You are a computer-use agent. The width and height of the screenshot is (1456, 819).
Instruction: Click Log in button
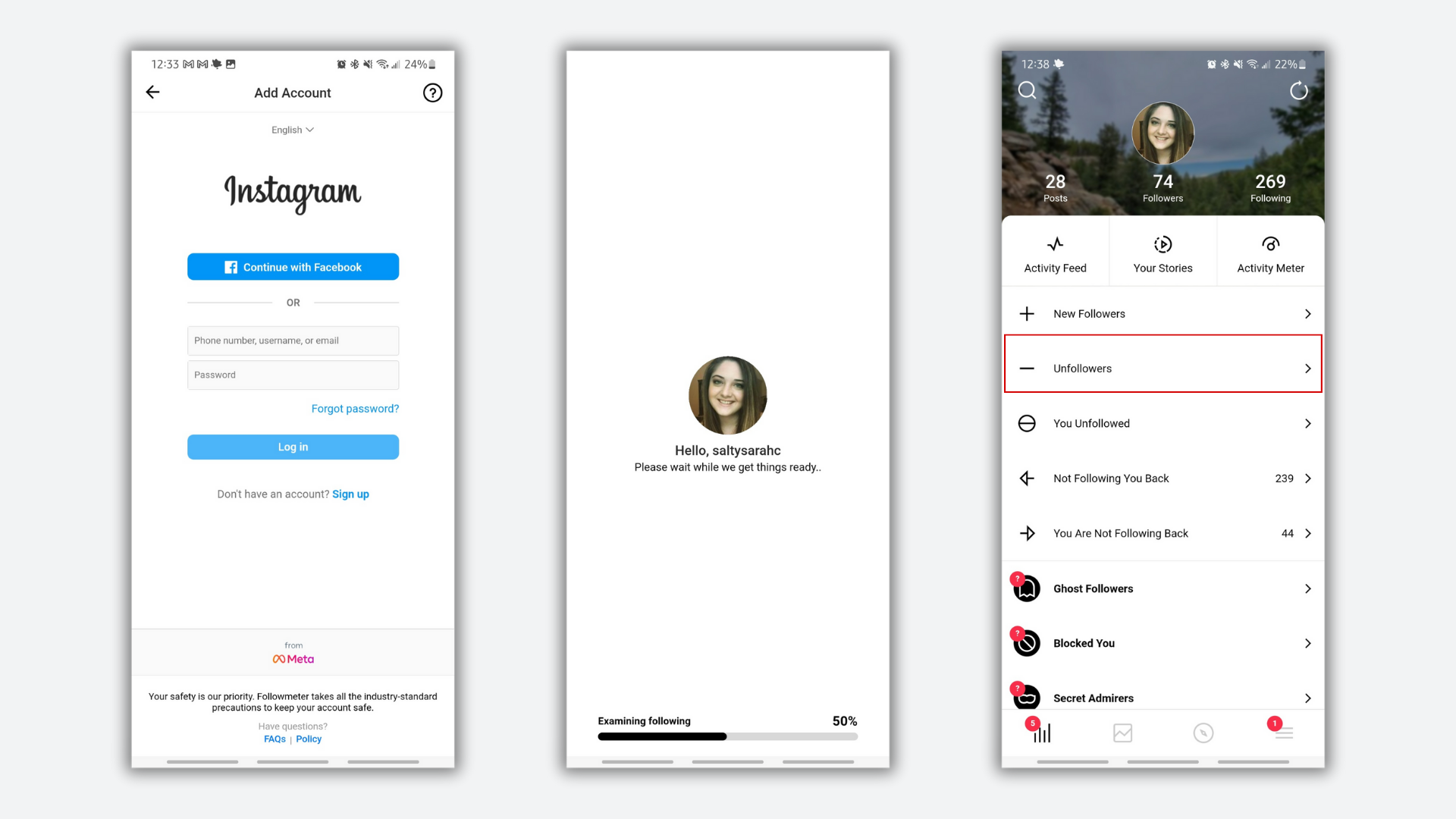coord(293,446)
